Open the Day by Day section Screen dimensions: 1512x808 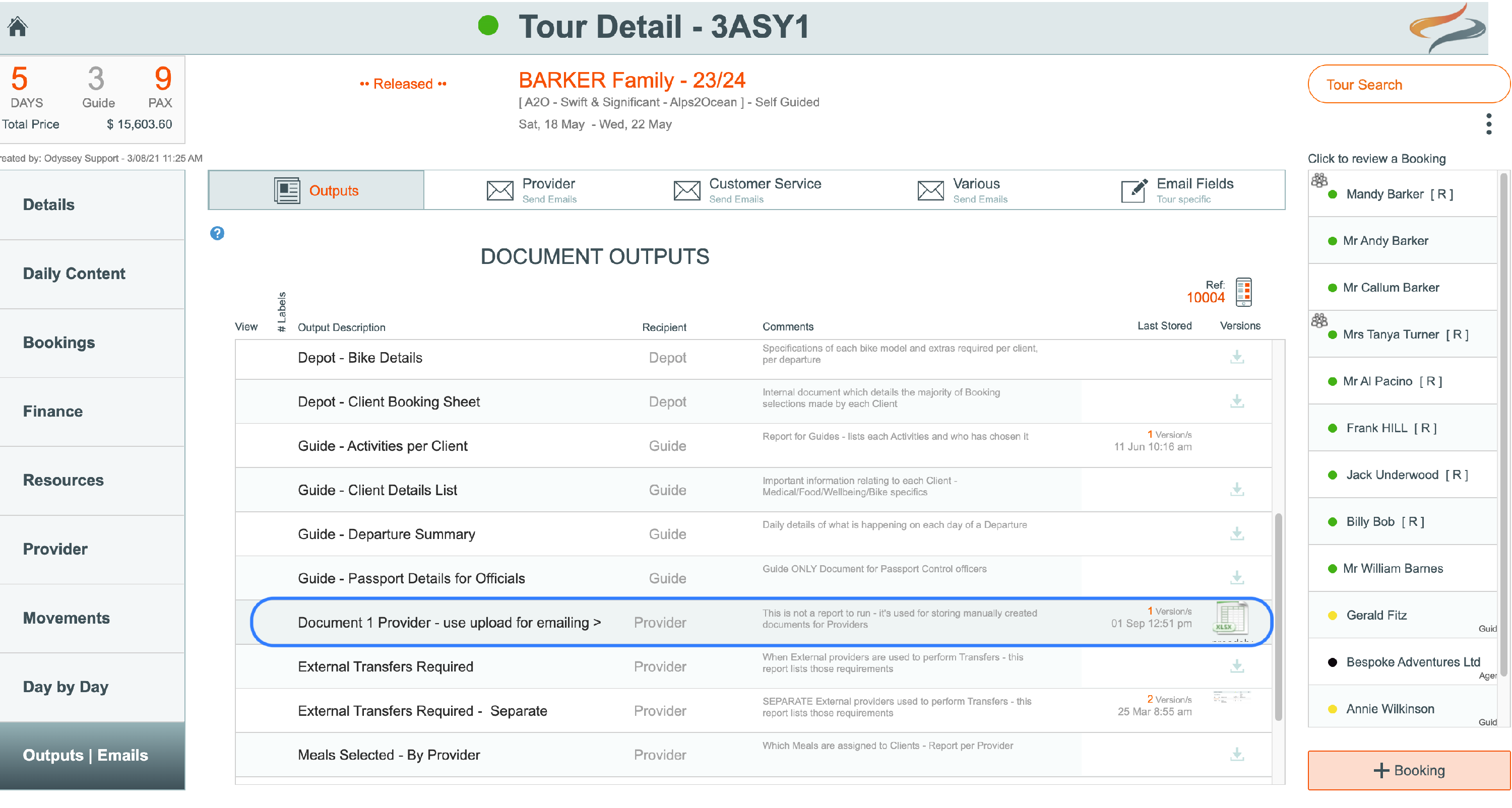(92, 687)
